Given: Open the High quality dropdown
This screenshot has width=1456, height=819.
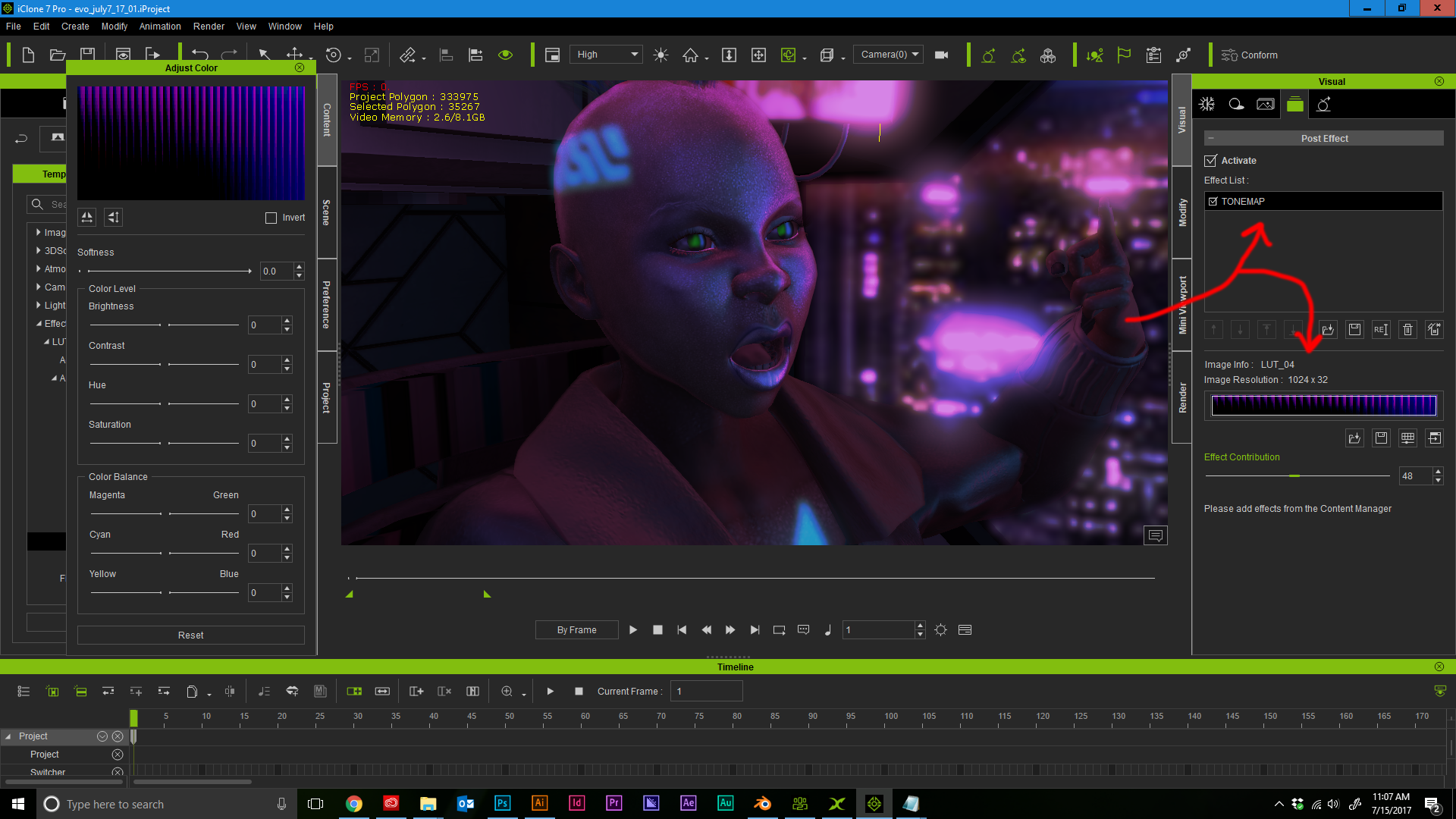Looking at the screenshot, I should click(x=607, y=55).
